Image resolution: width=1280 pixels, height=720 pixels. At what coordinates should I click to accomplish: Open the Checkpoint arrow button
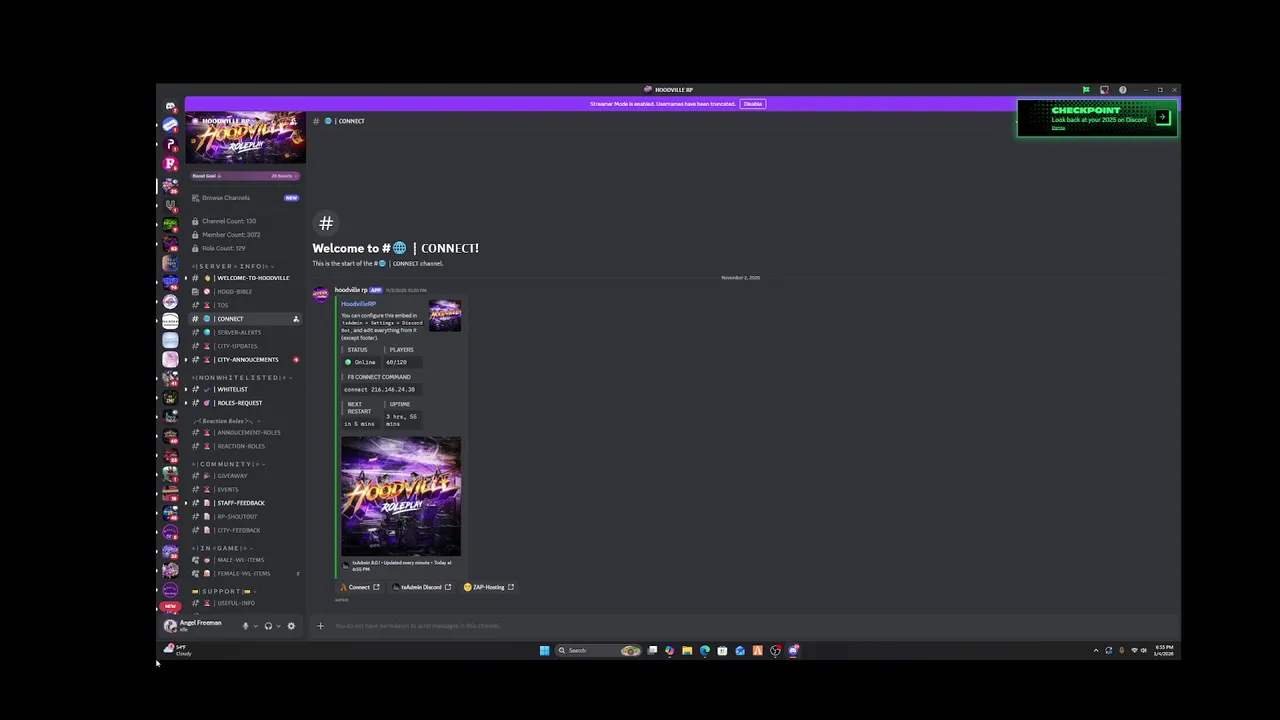[1162, 117]
